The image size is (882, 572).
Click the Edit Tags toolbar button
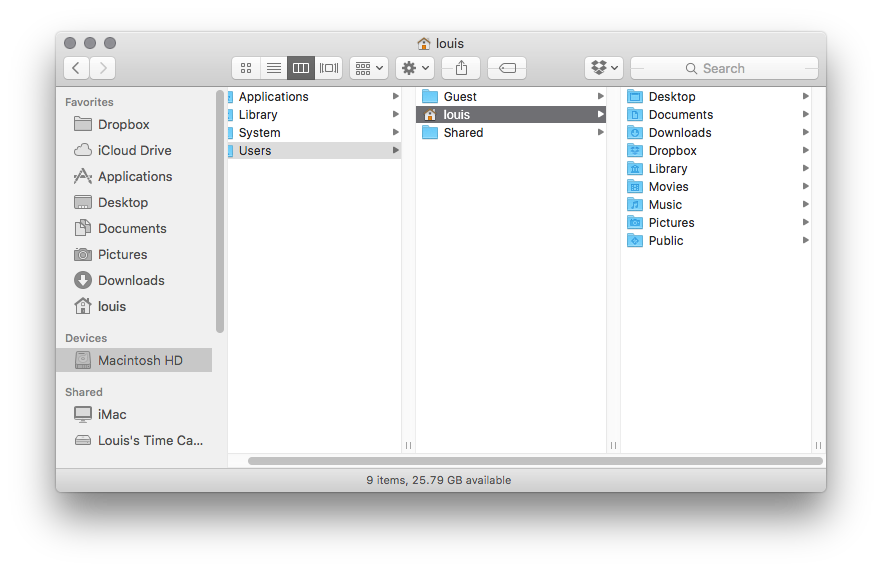coord(507,68)
